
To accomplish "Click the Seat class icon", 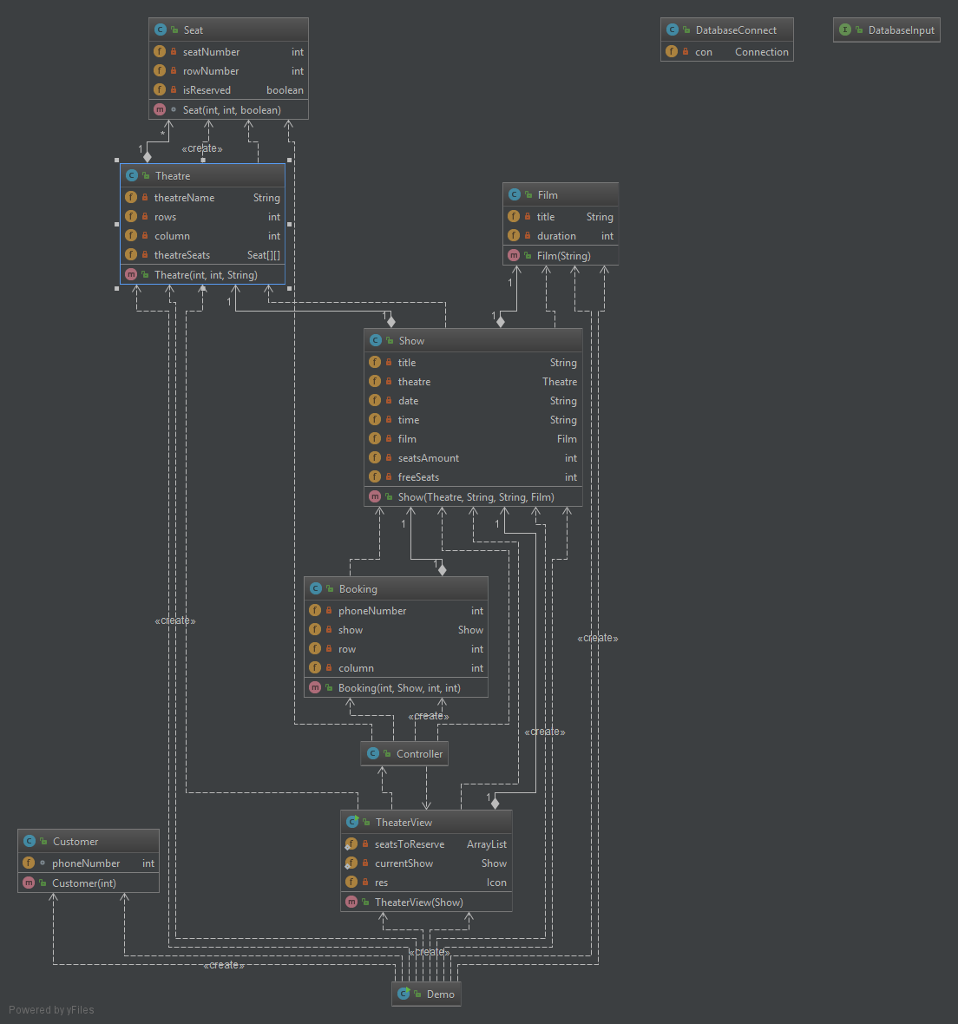I will click(x=160, y=30).
